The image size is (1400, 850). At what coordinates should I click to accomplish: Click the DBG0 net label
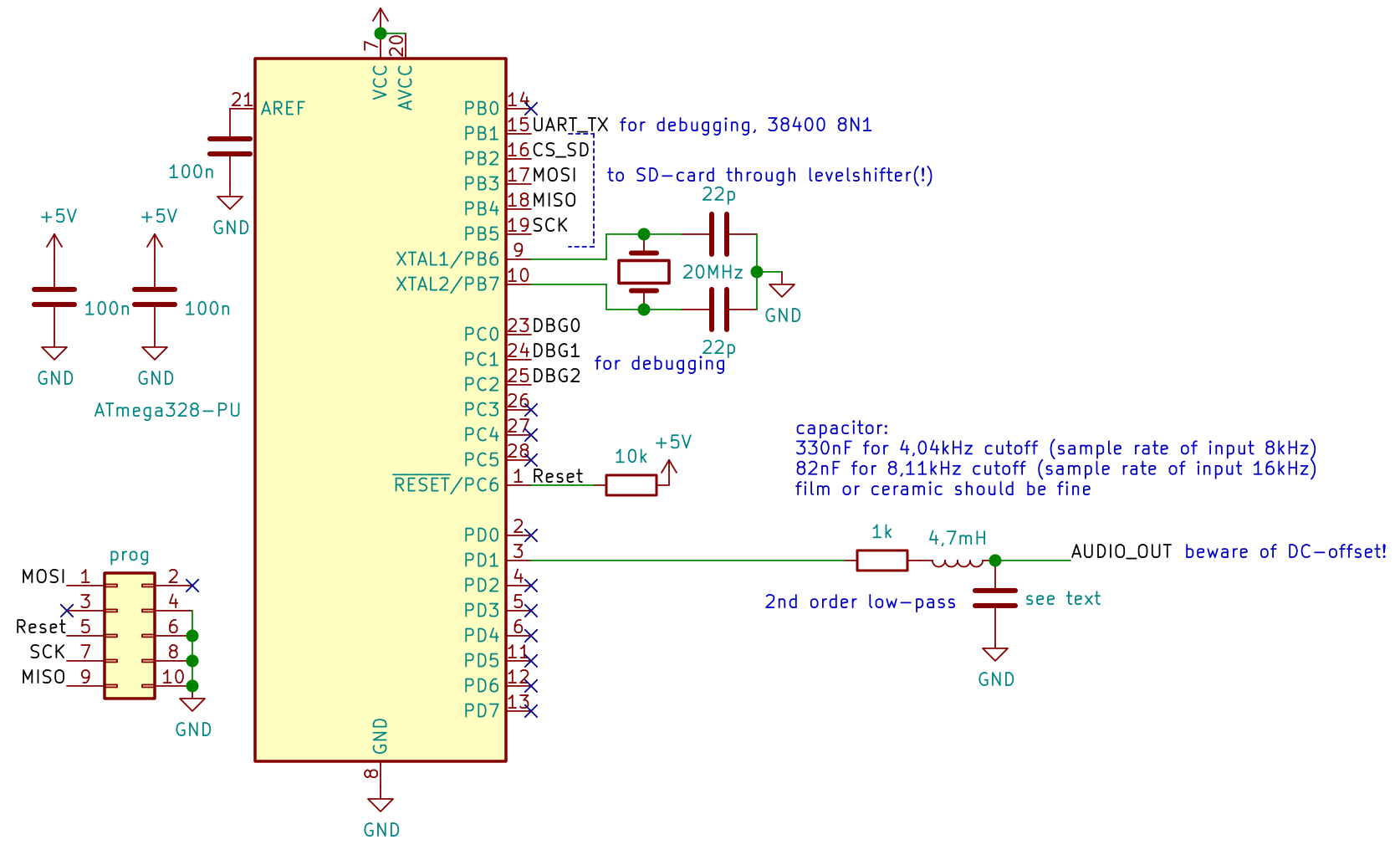(x=556, y=326)
